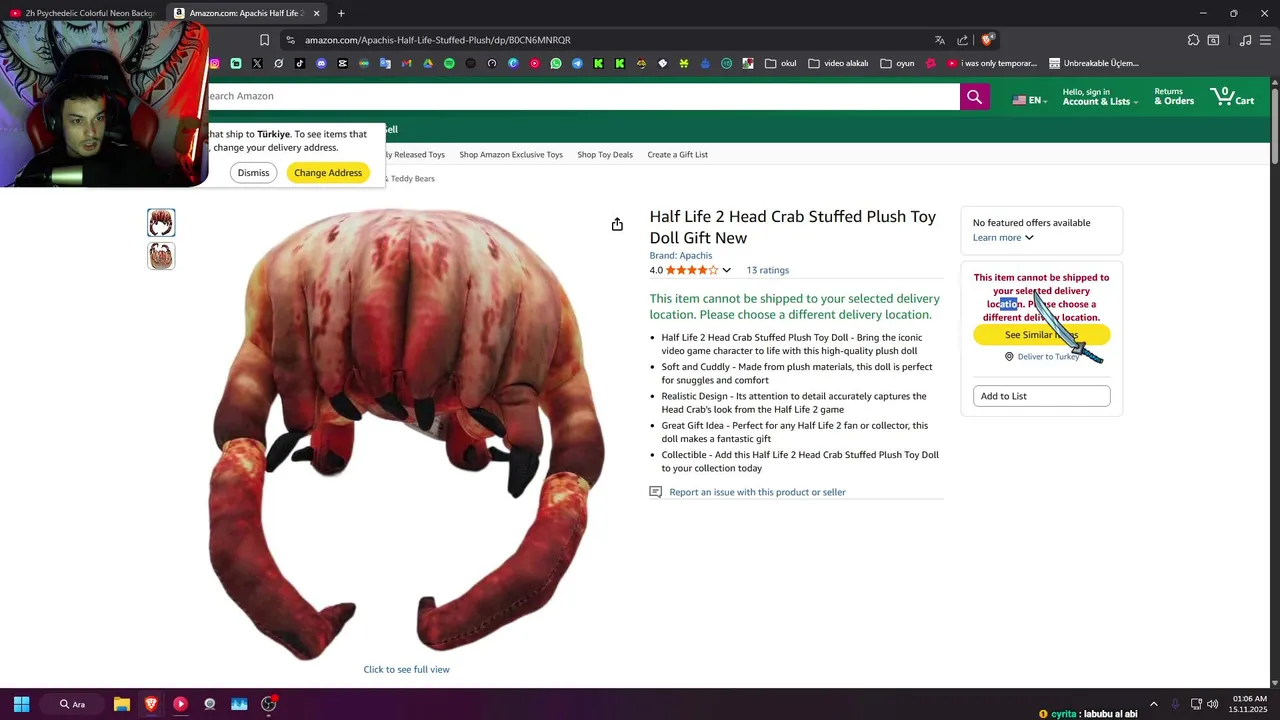Open the EN language selector dropdown

click(x=1028, y=100)
